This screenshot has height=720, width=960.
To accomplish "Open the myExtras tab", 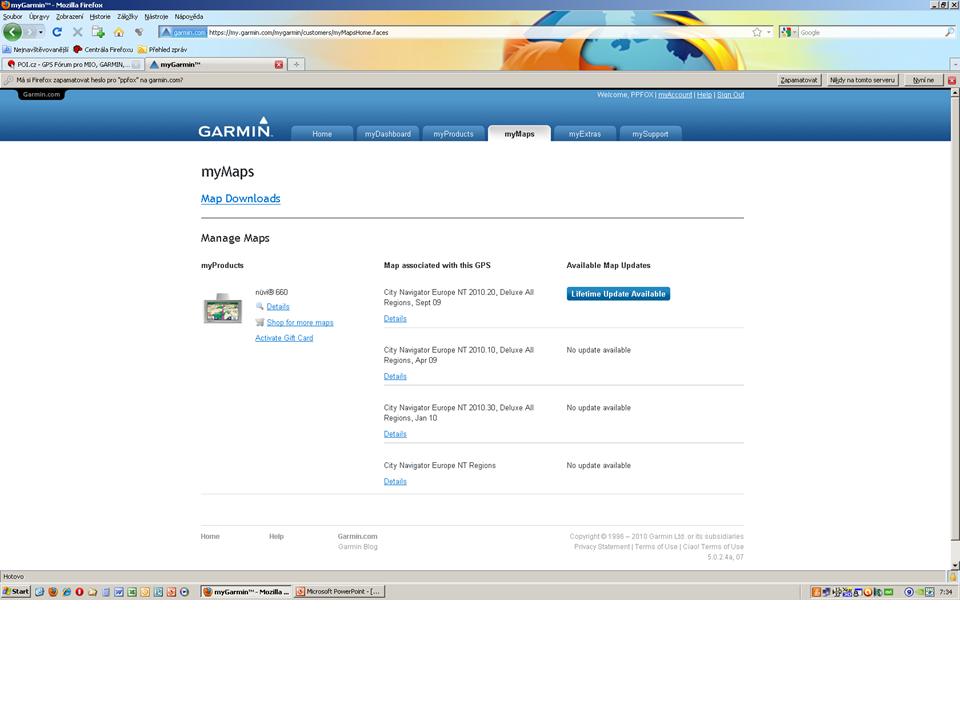I will click(584, 134).
